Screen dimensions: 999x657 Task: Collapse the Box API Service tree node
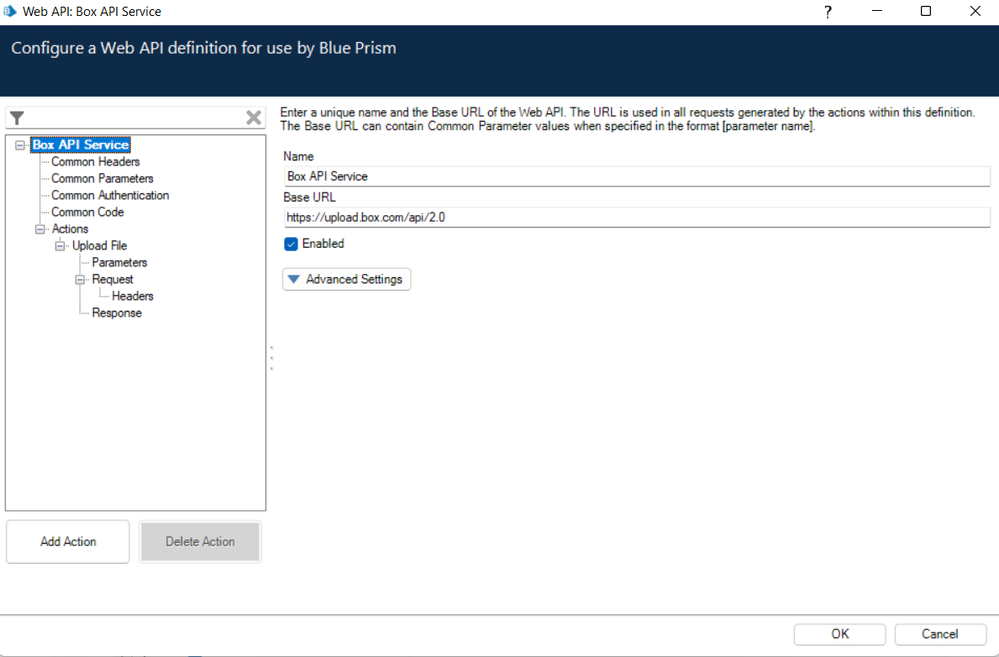click(x=20, y=145)
